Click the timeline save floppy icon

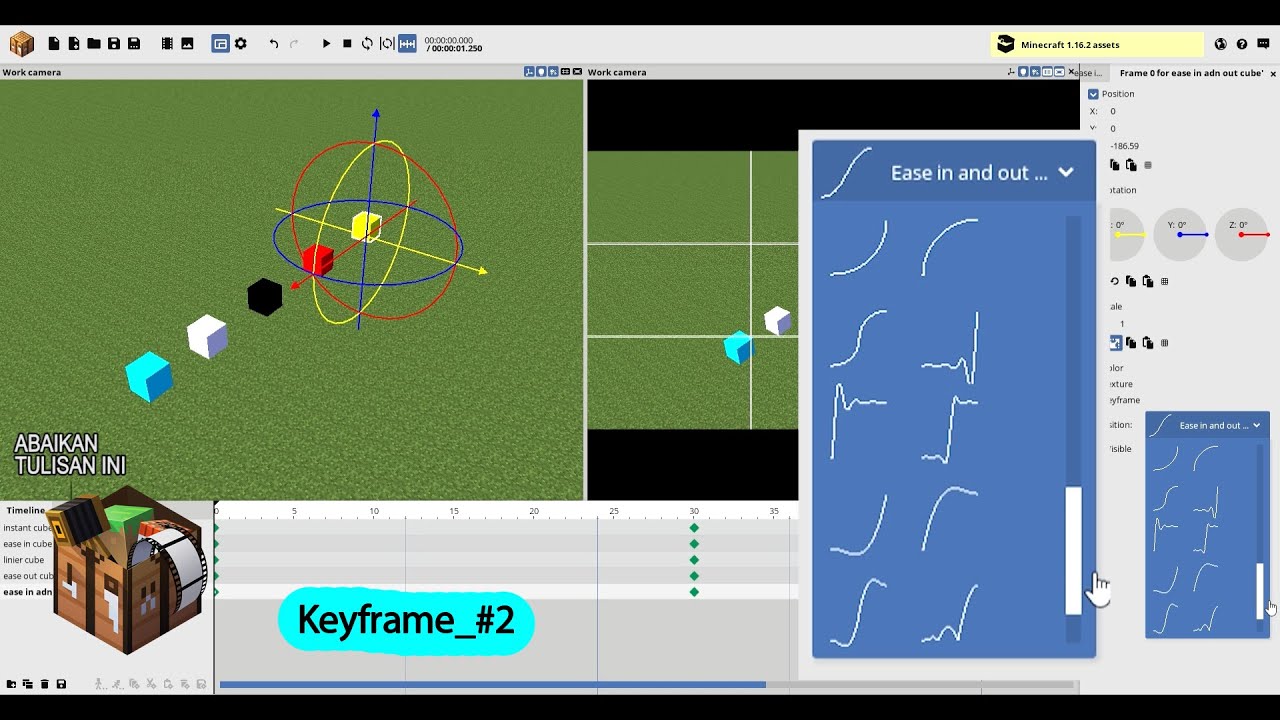(61, 684)
